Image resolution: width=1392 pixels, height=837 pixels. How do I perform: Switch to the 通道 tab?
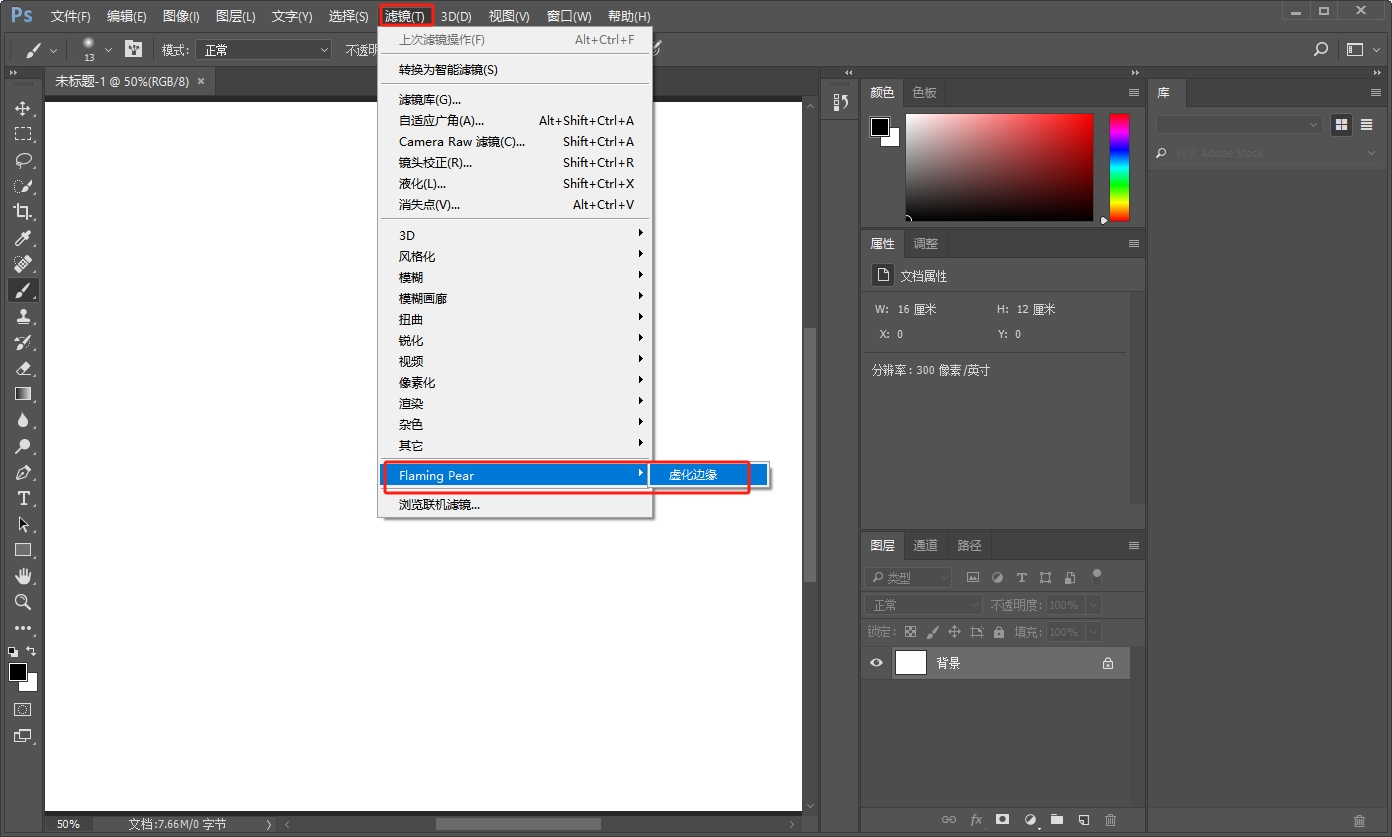pyautogui.click(x=924, y=545)
